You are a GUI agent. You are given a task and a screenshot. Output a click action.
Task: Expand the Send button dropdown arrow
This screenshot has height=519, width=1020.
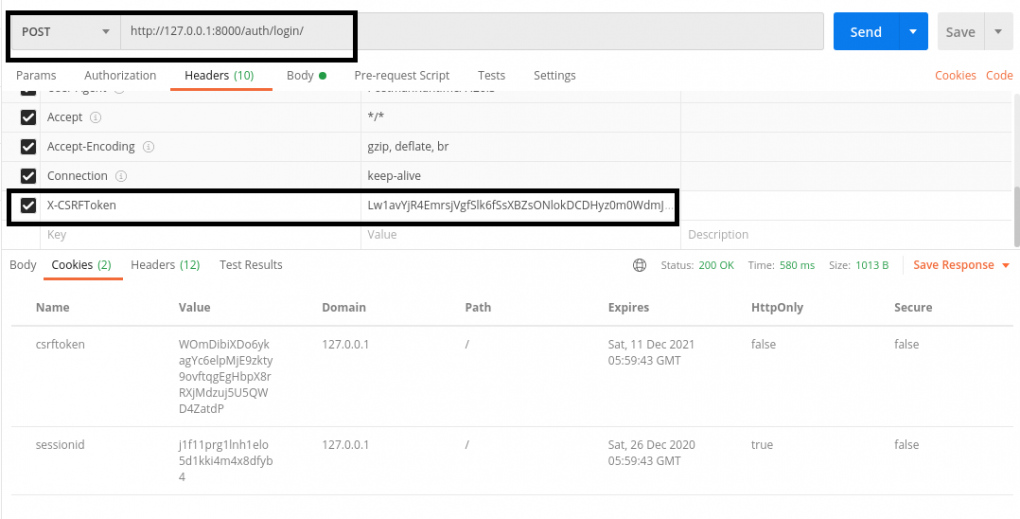coord(912,32)
